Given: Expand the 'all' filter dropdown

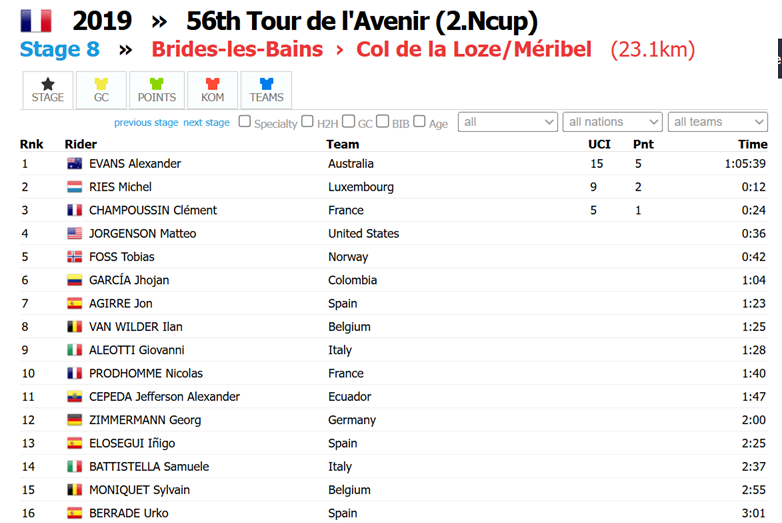Looking at the screenshot, I should pyautogui.click(x=508, y=122).
